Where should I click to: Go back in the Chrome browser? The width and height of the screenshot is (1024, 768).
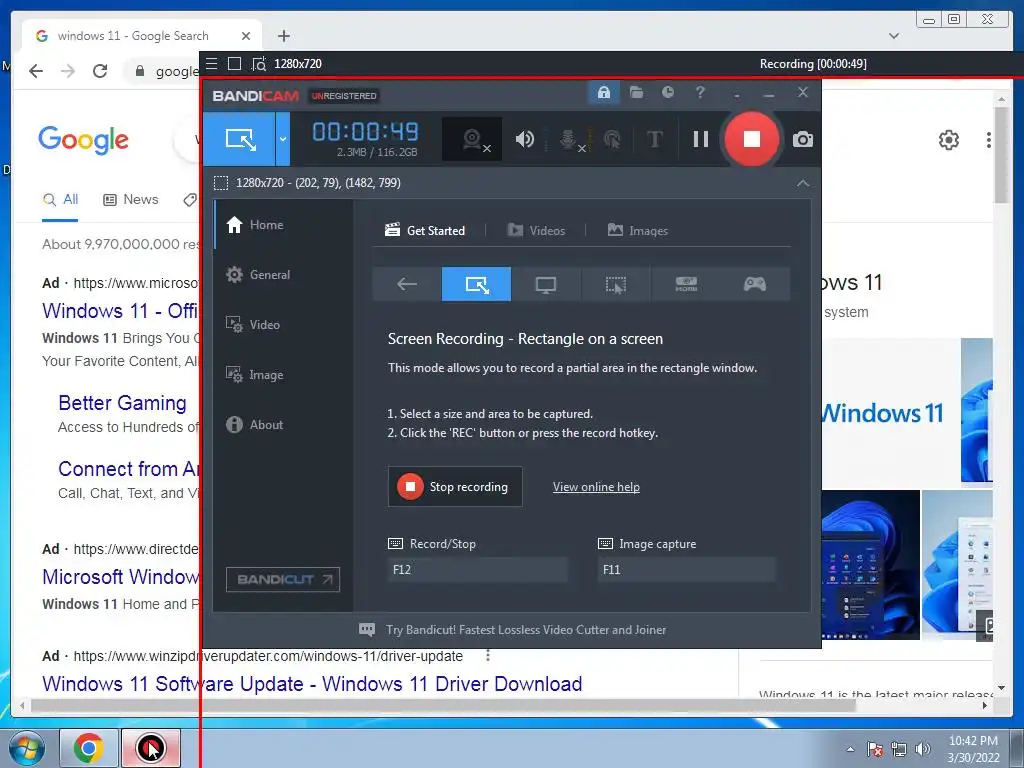click(x=36, y=71)
